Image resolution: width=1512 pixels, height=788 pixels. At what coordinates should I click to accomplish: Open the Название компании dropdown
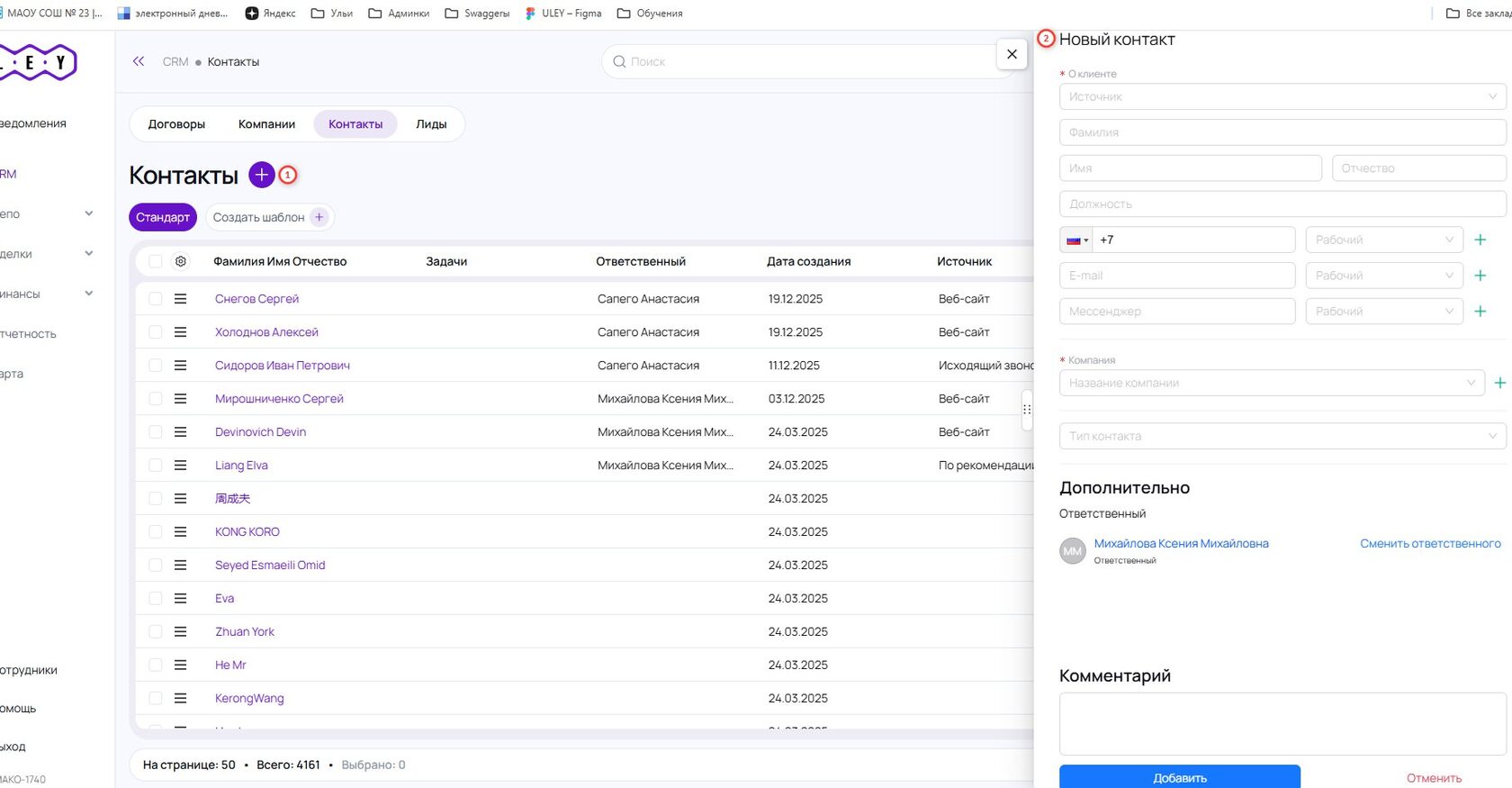1272,383
